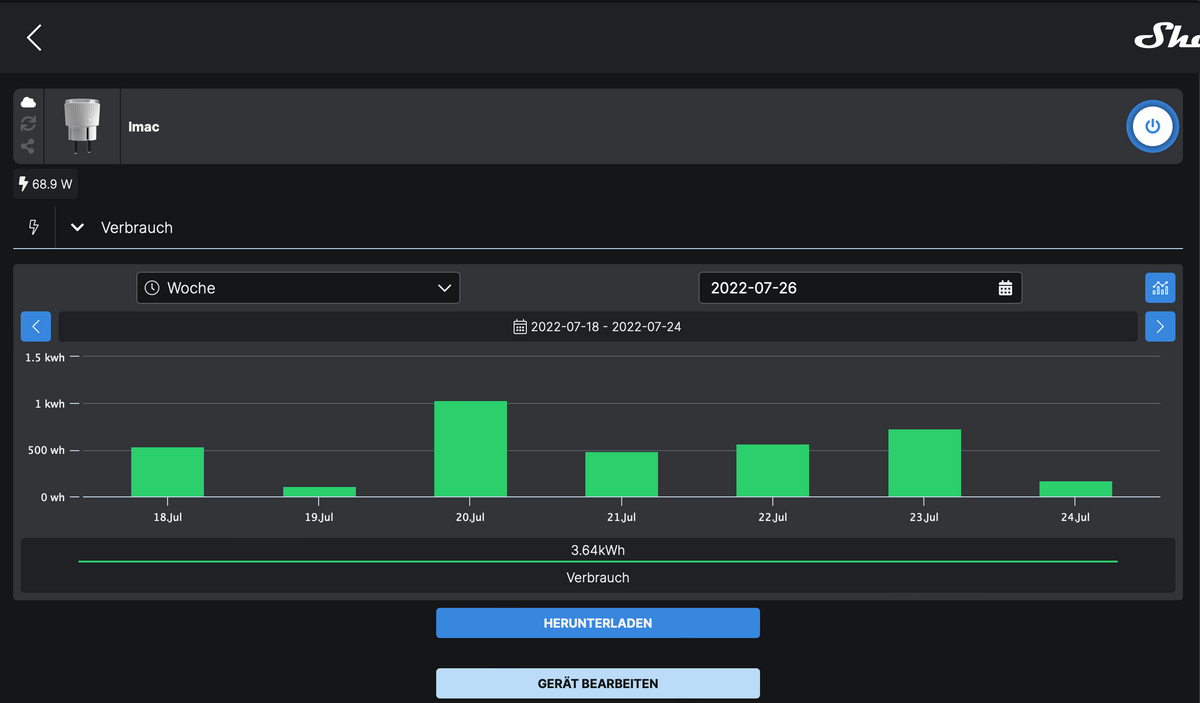Click the GERÄT BEARBEITEN button
The width and height of the screenshot is (1200, 703).
[597, 684]
